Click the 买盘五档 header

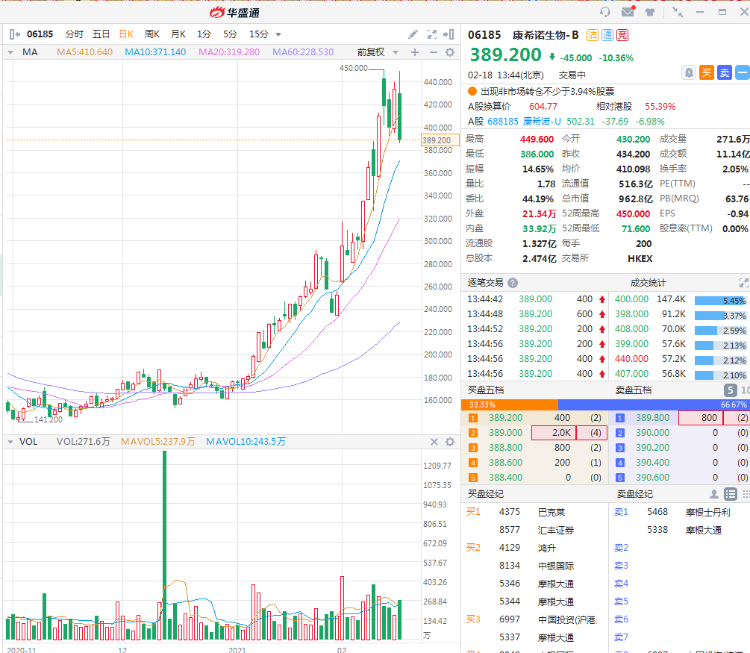[x=485, y=390]
